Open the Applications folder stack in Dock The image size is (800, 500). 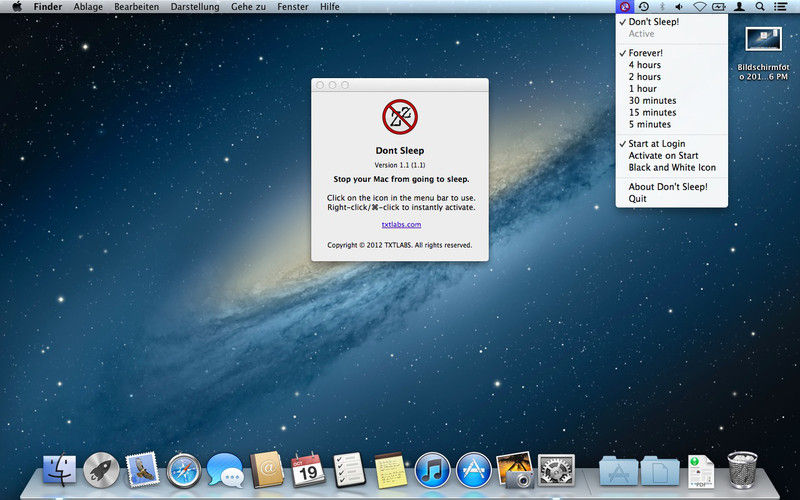[618, 470]
